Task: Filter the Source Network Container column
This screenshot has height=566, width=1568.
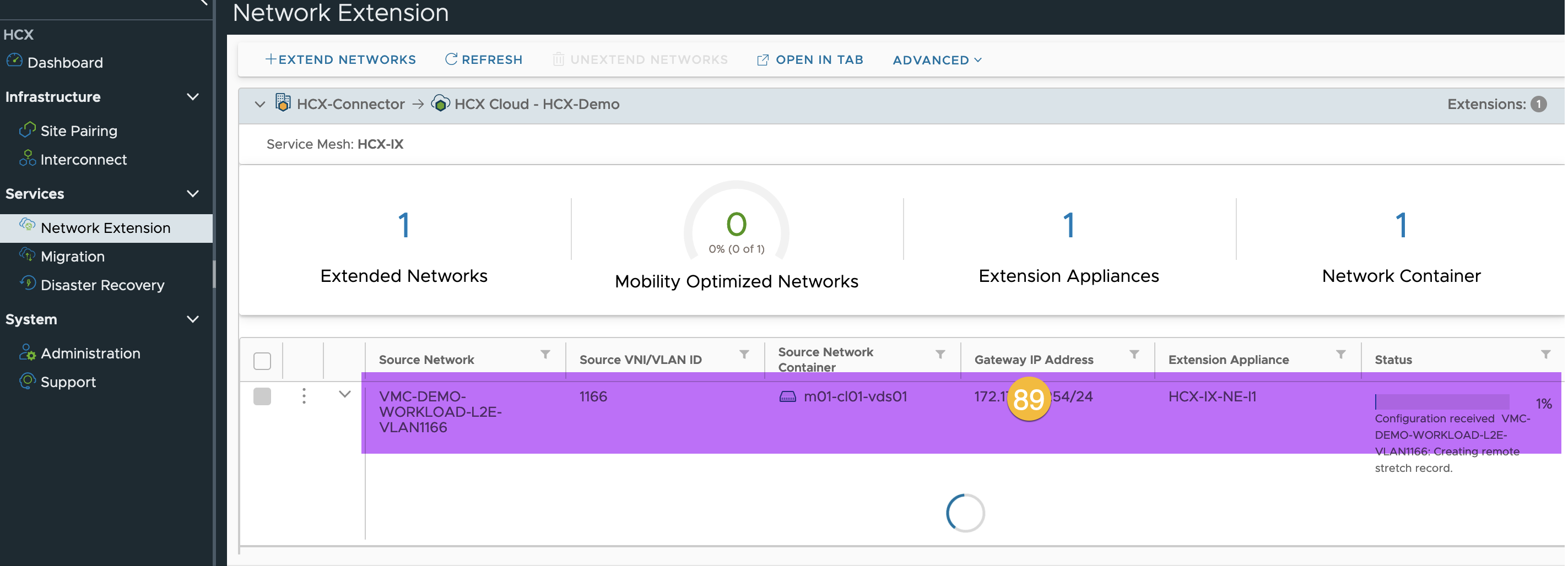Action: coord(940,355)
